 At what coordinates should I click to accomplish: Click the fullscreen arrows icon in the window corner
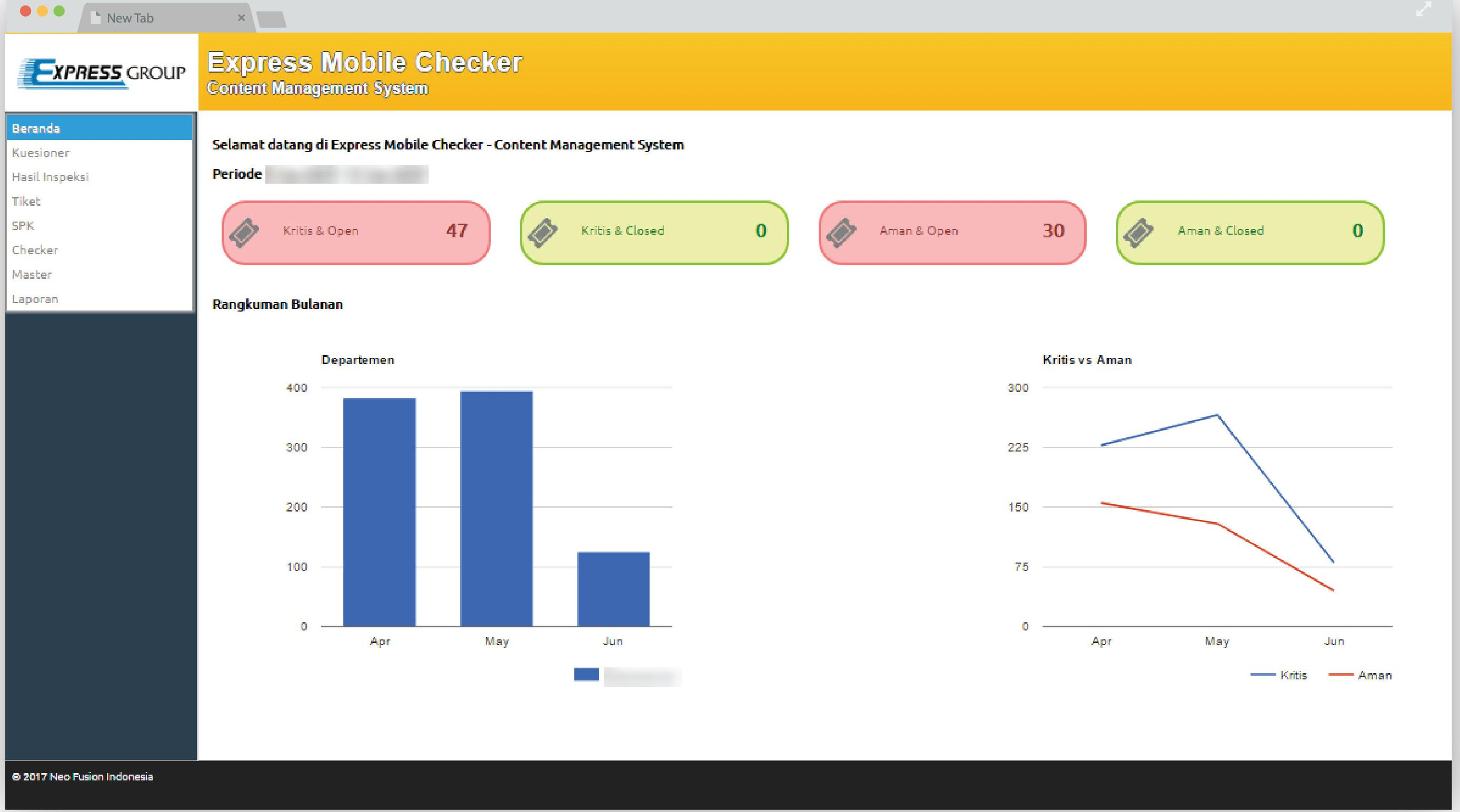click(1423, 9)
